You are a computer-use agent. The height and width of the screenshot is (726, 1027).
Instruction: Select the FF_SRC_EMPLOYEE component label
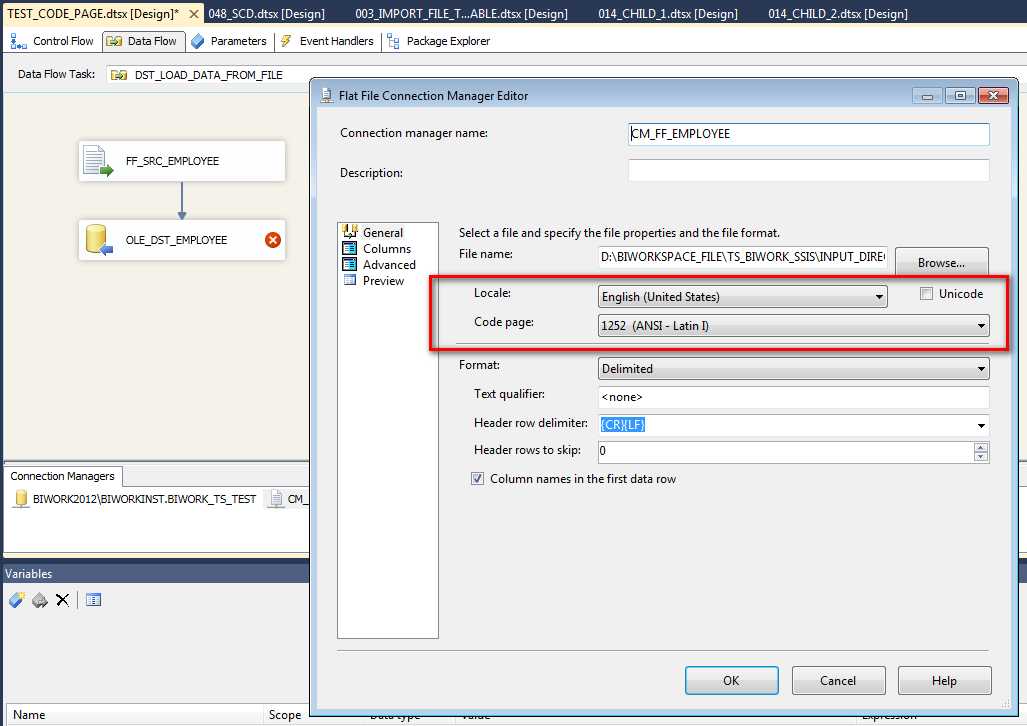tap(172, 161)
